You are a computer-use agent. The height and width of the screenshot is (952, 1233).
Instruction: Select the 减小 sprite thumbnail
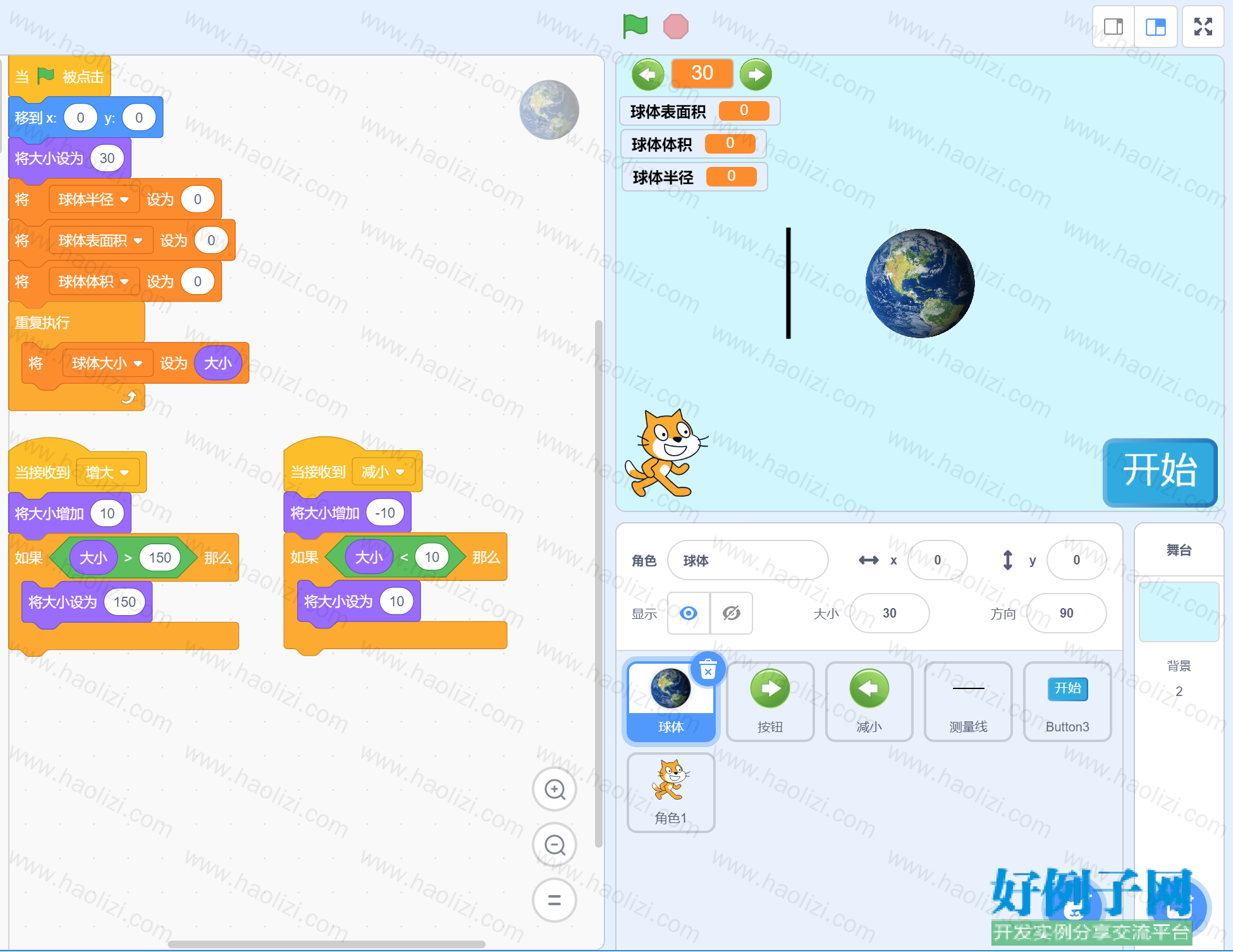[x=869, y=702]
